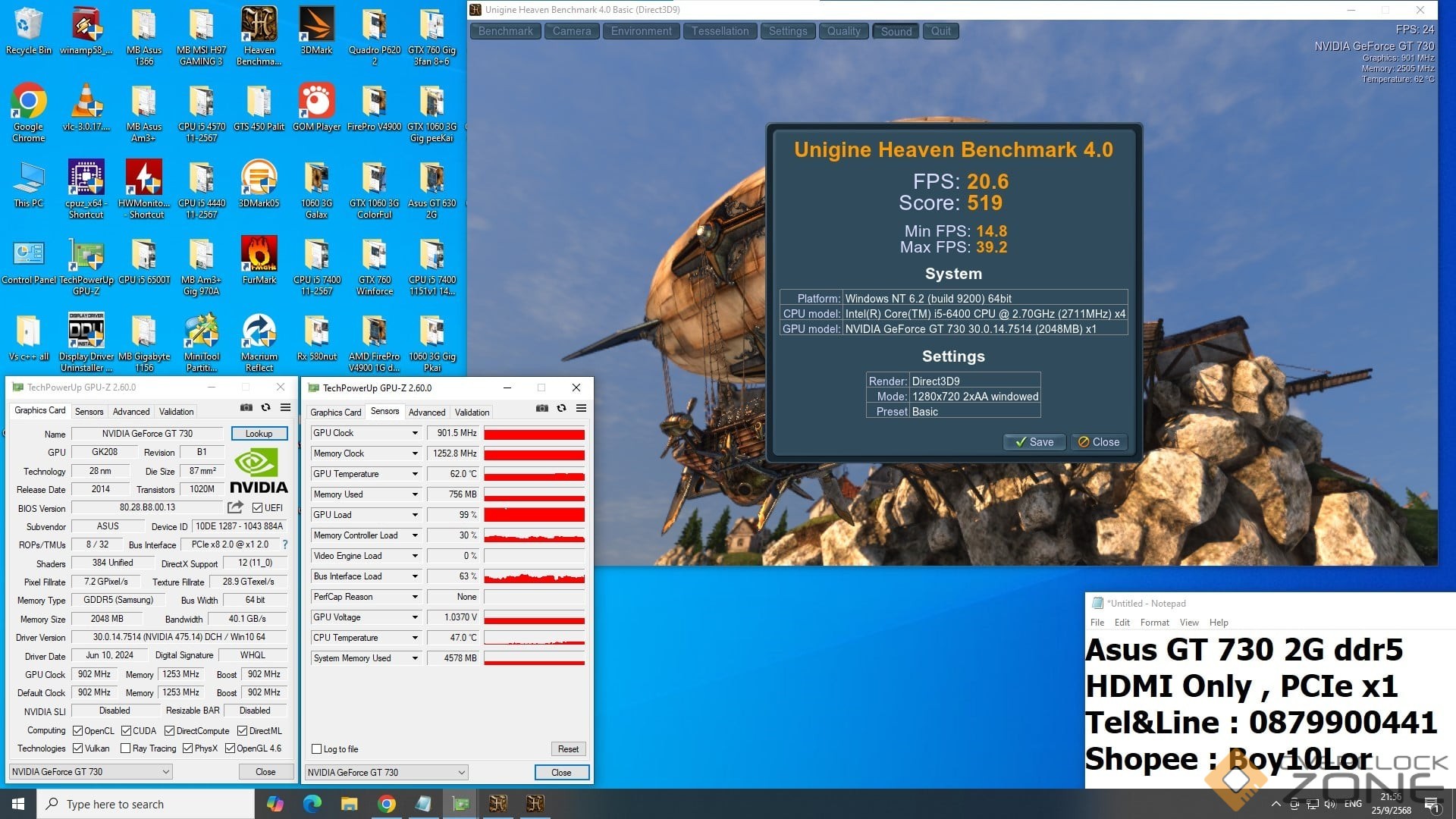Open the Format menu in Notepad
1456x819 pixels.
pos(1154,623)
